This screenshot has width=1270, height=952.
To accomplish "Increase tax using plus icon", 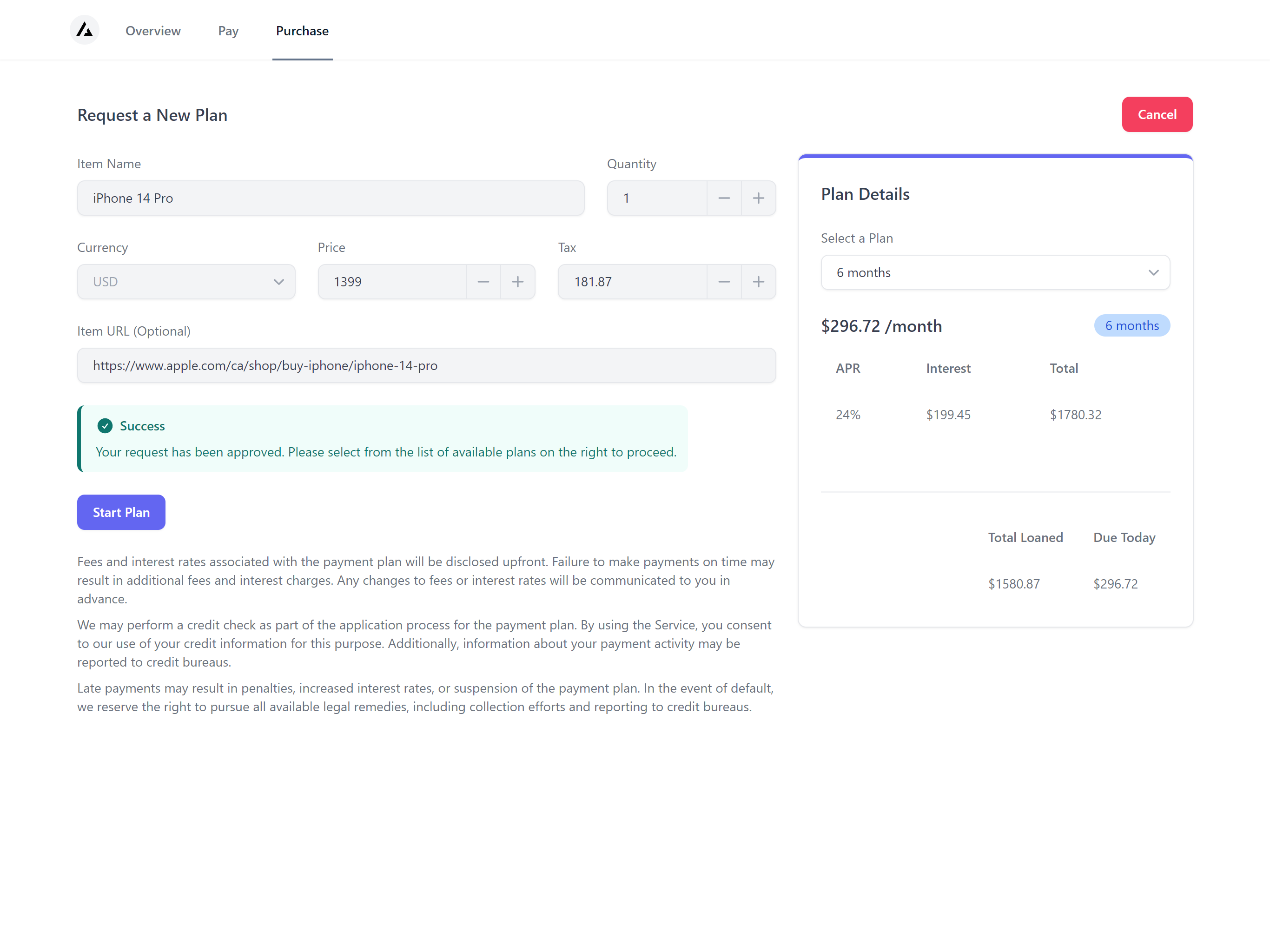I will pos(758,282).
